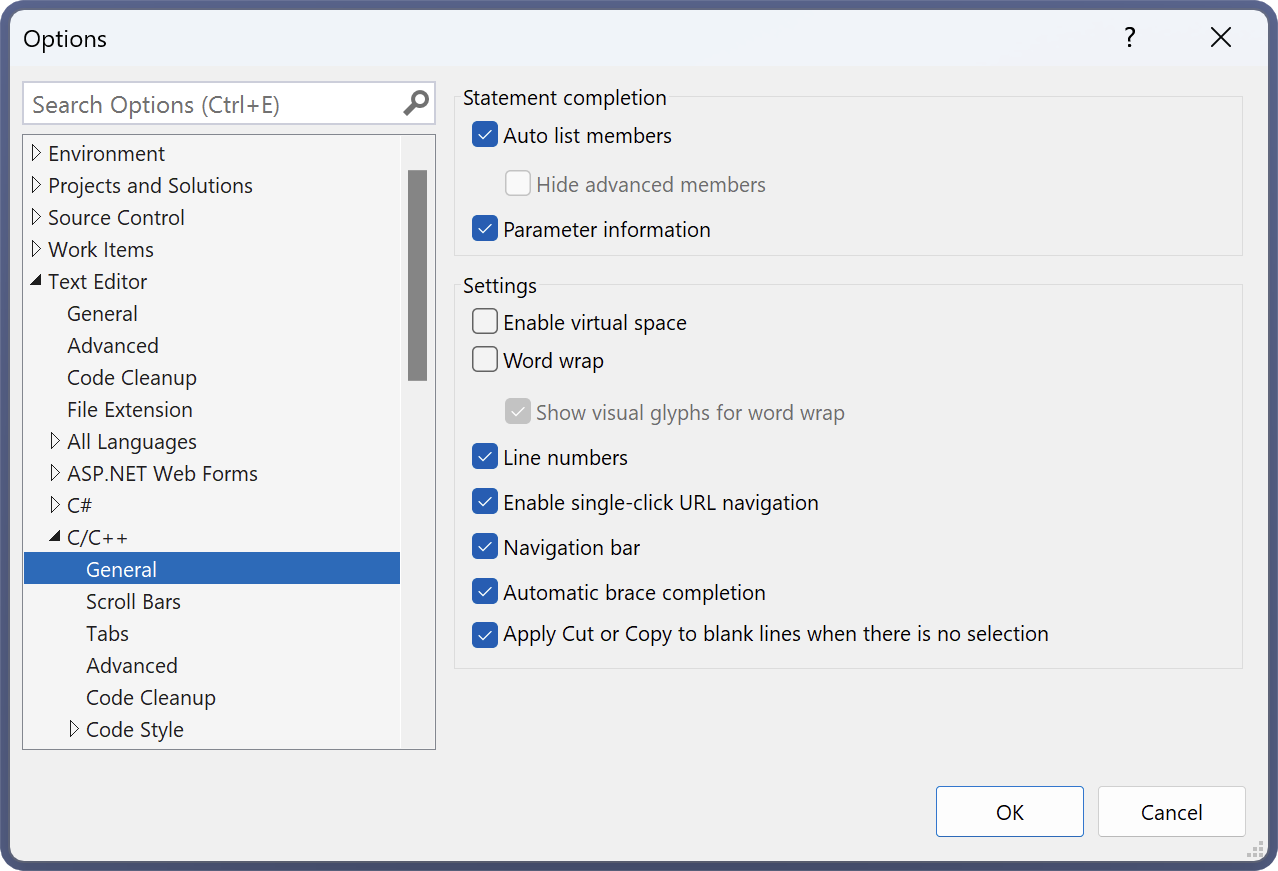
Task: Uncheck Auto list members checkbox
Action: tap(485, 135)
